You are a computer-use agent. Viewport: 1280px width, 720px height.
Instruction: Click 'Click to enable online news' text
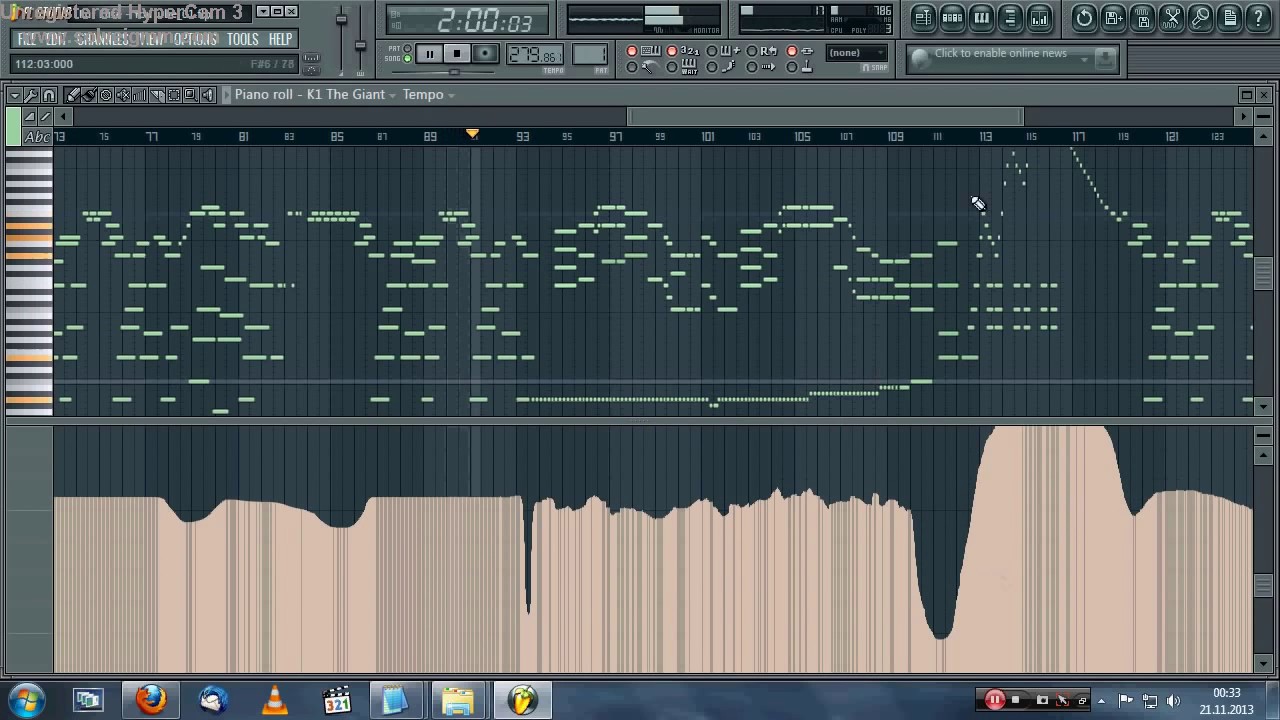(1000, 53)
